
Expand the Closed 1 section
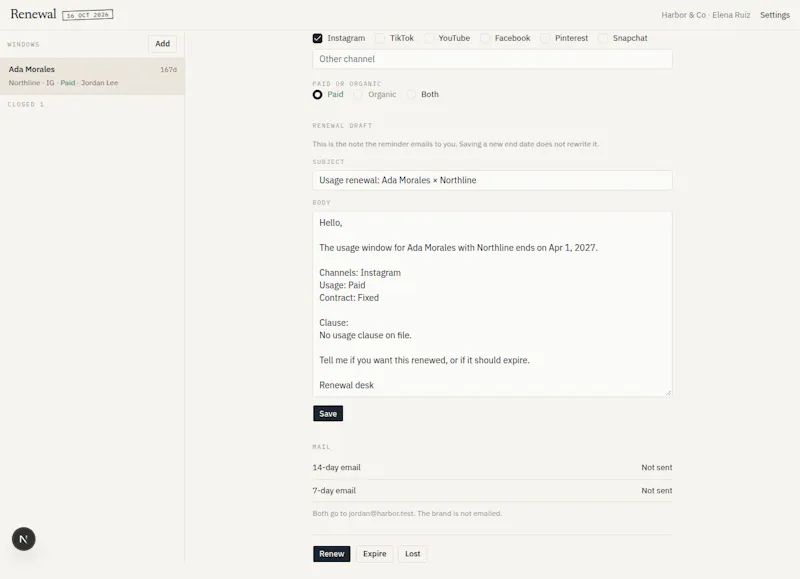pyautogui.click(x=26, y=104)
